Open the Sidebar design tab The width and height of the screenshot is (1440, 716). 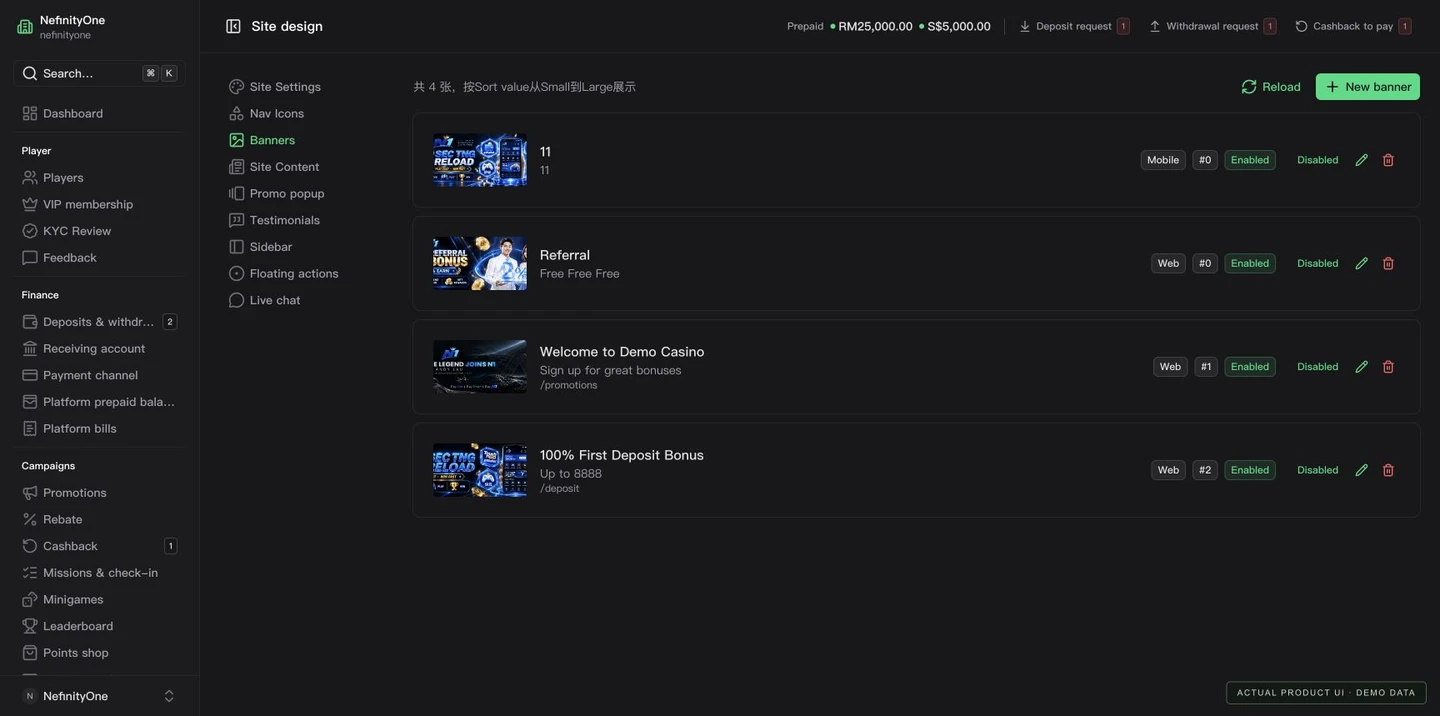tap(261, 247)
